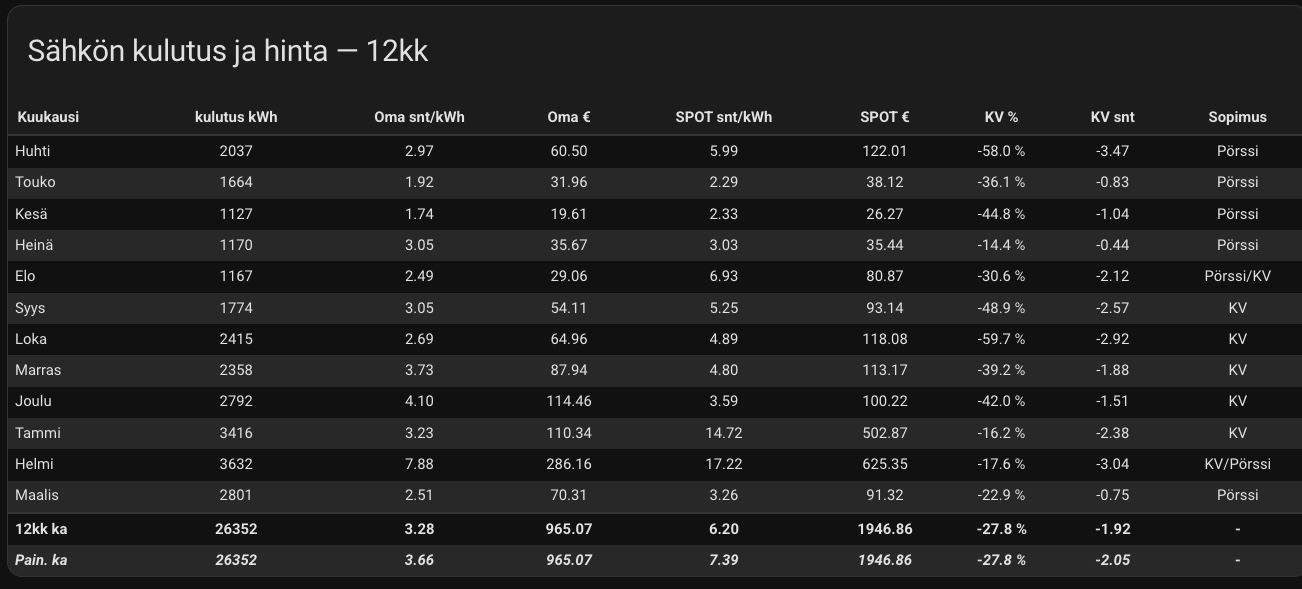Screen dimensions: 1302x589
Task: Click the title 'Sähkön kulutus ja hinta — 12kk'
Action: pos(228,51)
